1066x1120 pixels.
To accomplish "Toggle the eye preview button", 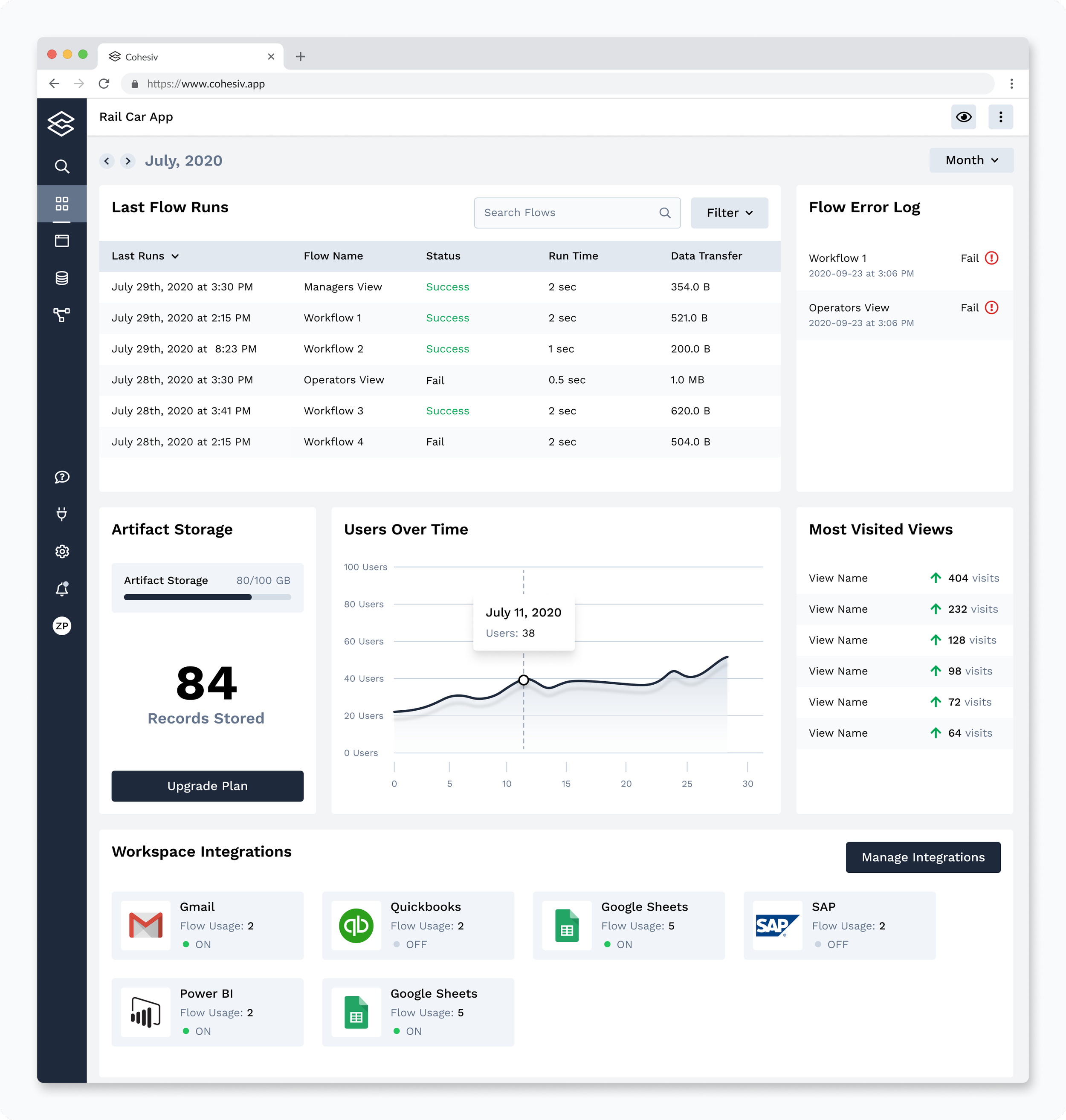I will [963, 117].
